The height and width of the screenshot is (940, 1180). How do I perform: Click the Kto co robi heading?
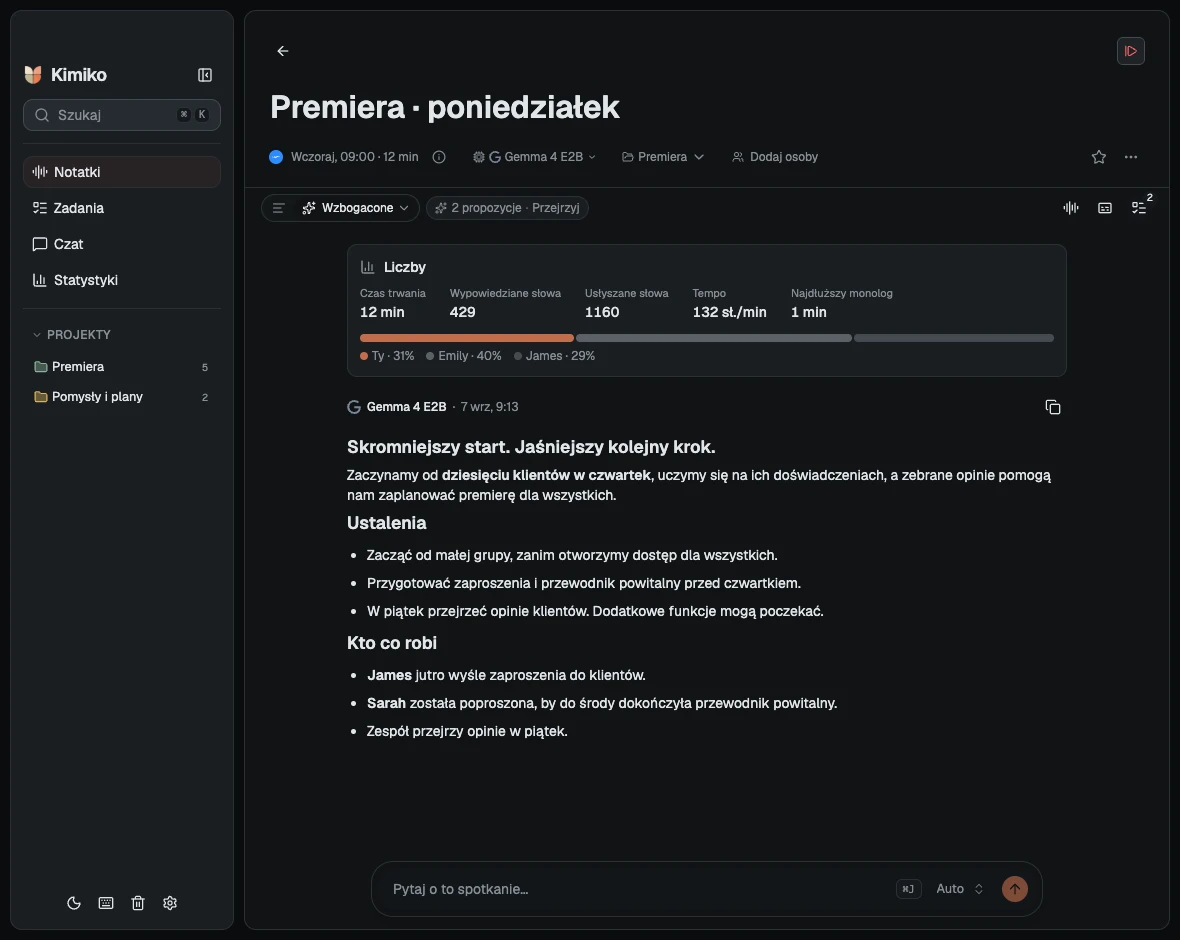[x=392, y=643]
